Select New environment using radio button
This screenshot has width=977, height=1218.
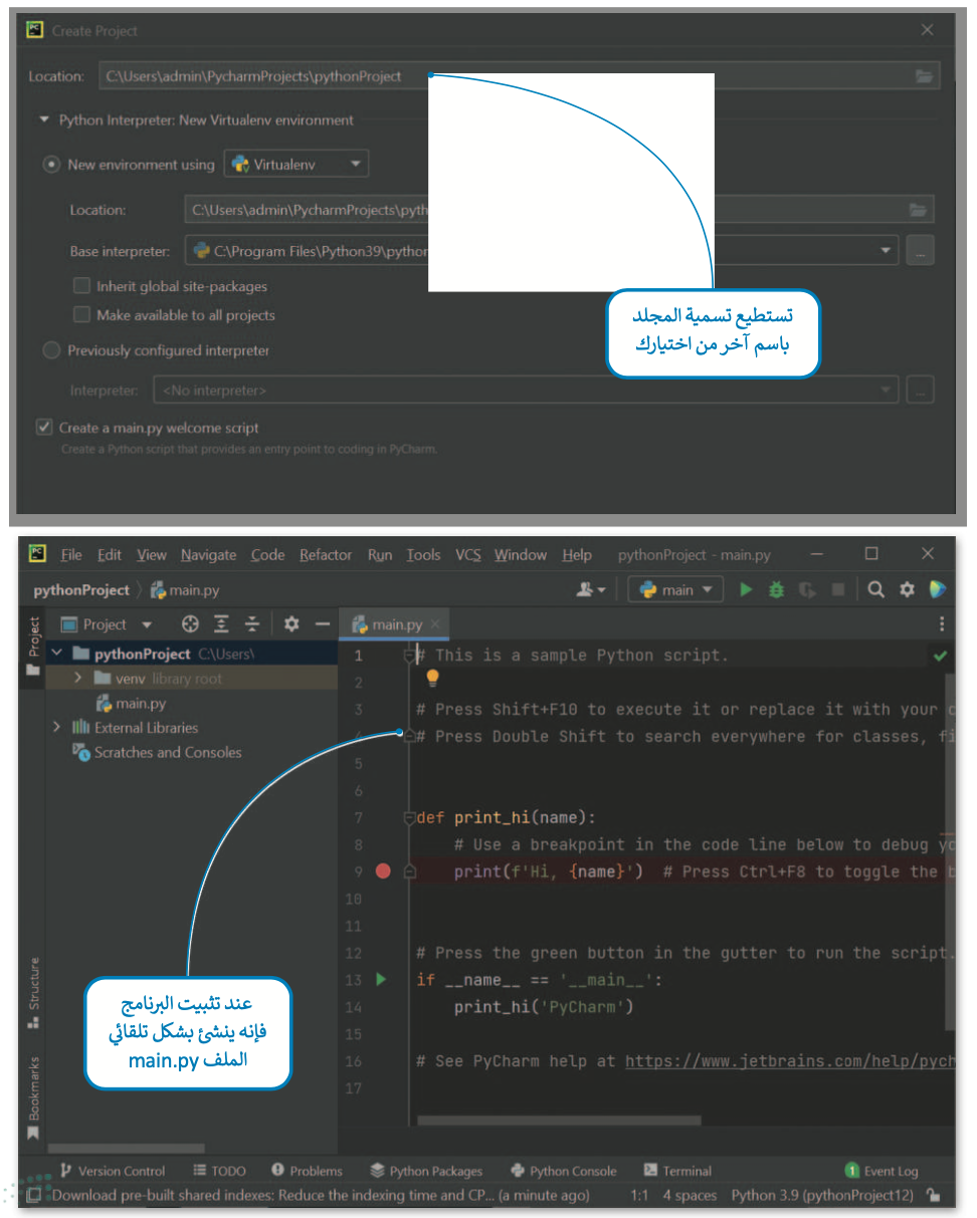[52, 164]
